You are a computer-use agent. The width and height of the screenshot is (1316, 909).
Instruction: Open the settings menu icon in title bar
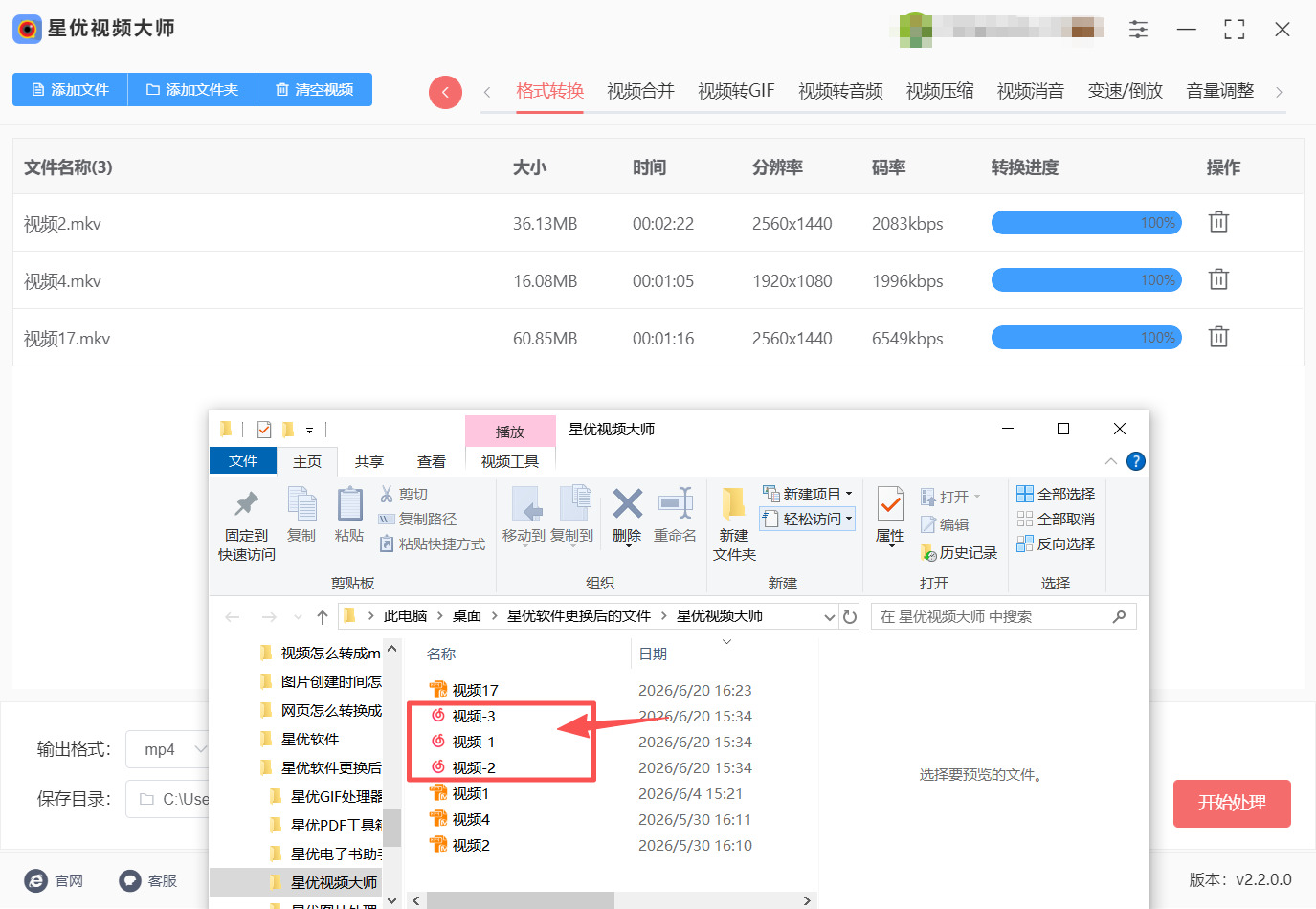pos(1138,30)
